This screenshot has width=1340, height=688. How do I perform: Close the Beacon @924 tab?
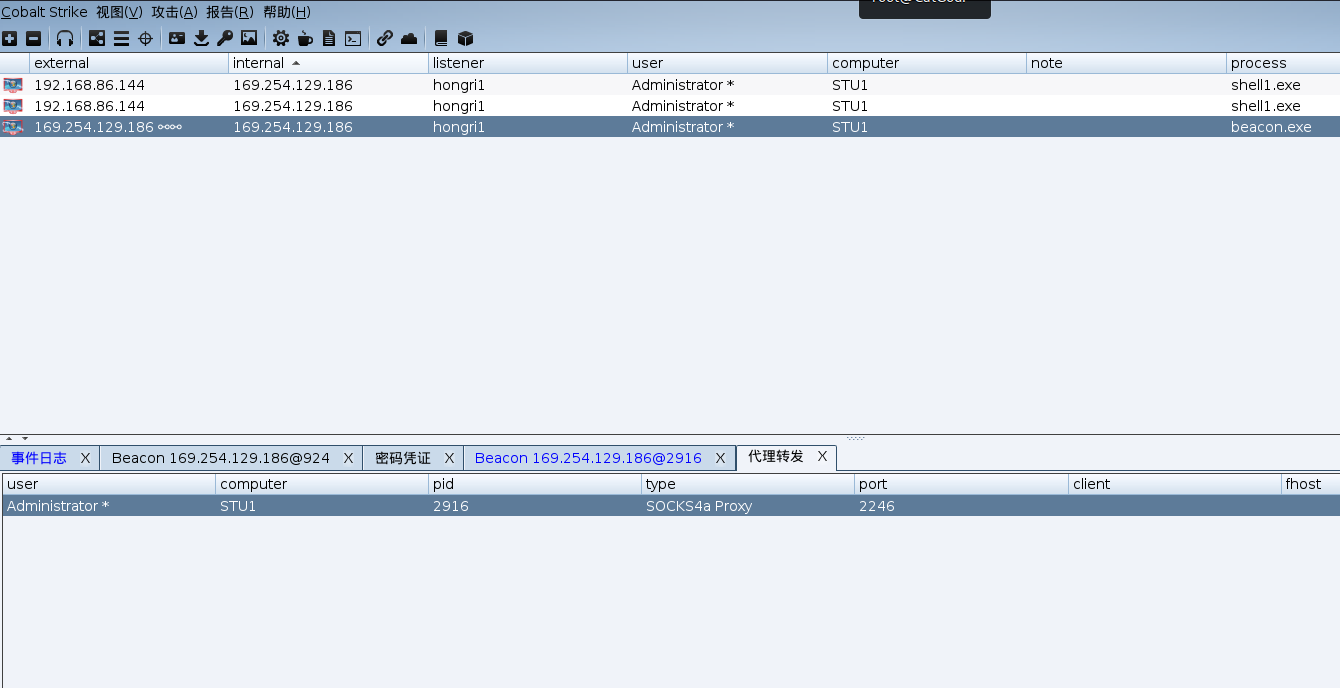348,458
